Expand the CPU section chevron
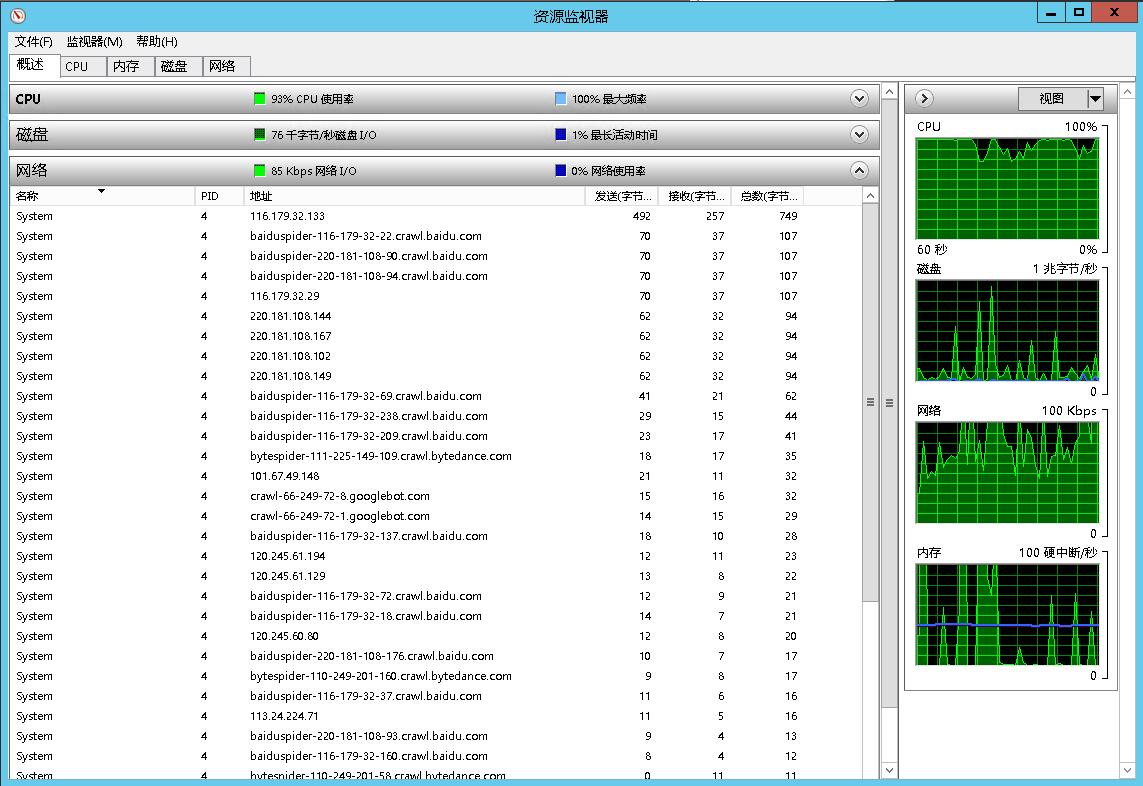 (858, 99)
